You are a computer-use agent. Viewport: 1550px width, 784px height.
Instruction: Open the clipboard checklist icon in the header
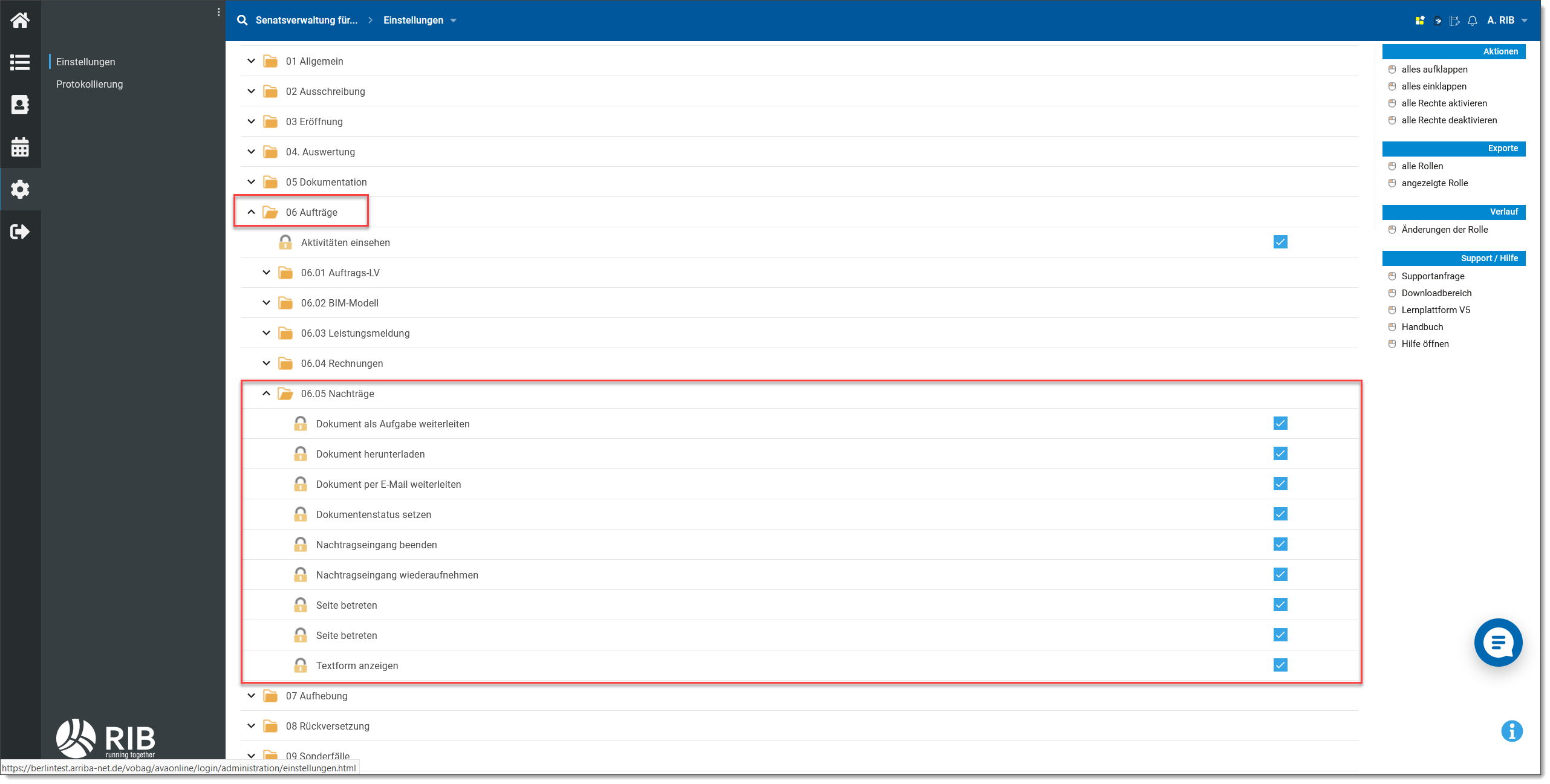(1438, 21)
